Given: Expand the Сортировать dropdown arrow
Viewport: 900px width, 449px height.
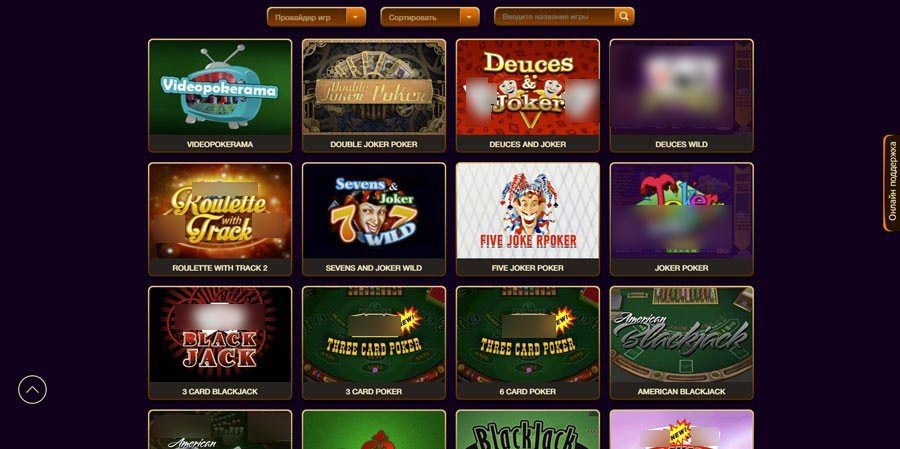Looking at the screenshot, I should (x=469, y=17).
